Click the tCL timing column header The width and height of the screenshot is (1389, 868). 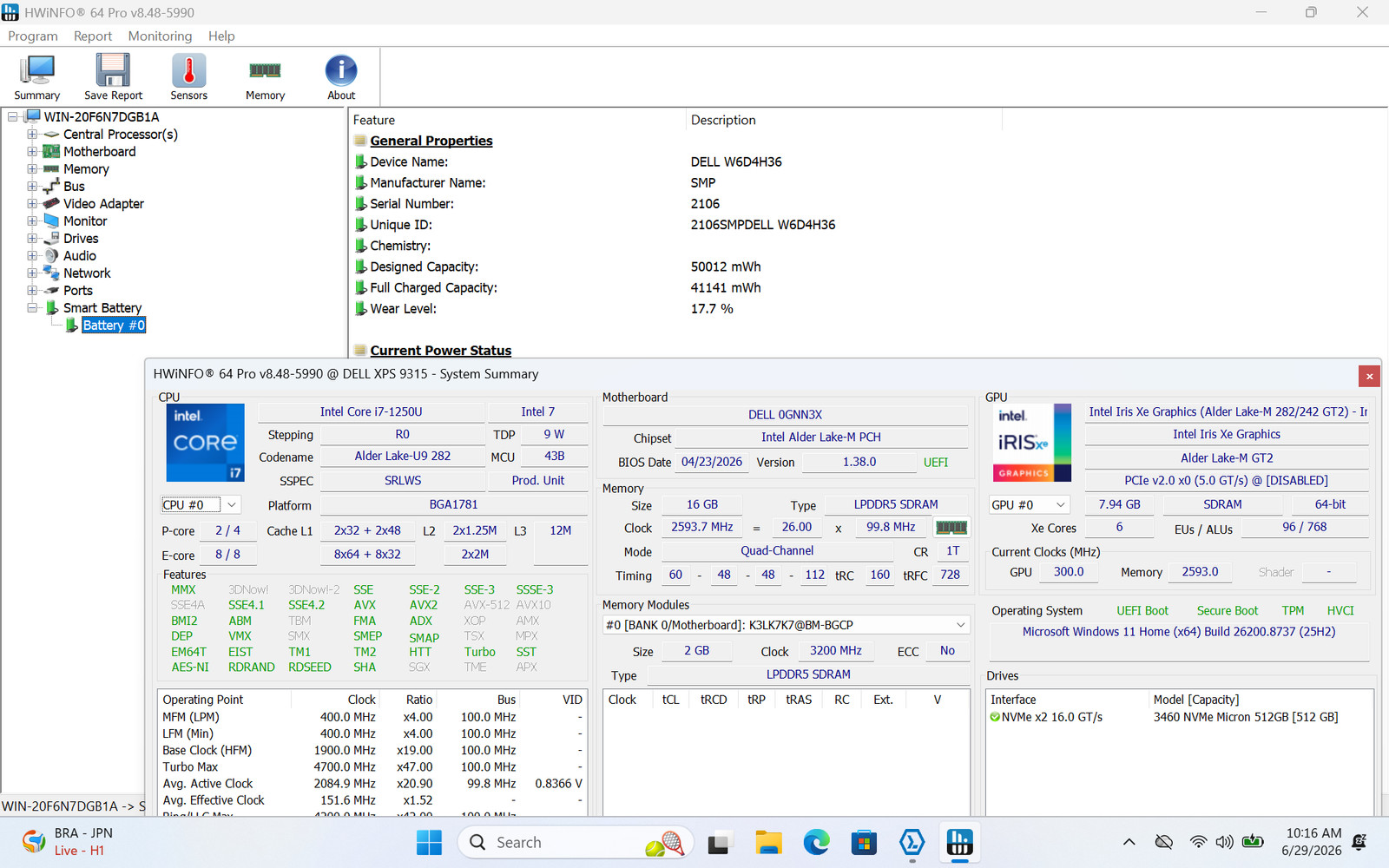coord(670,700)
